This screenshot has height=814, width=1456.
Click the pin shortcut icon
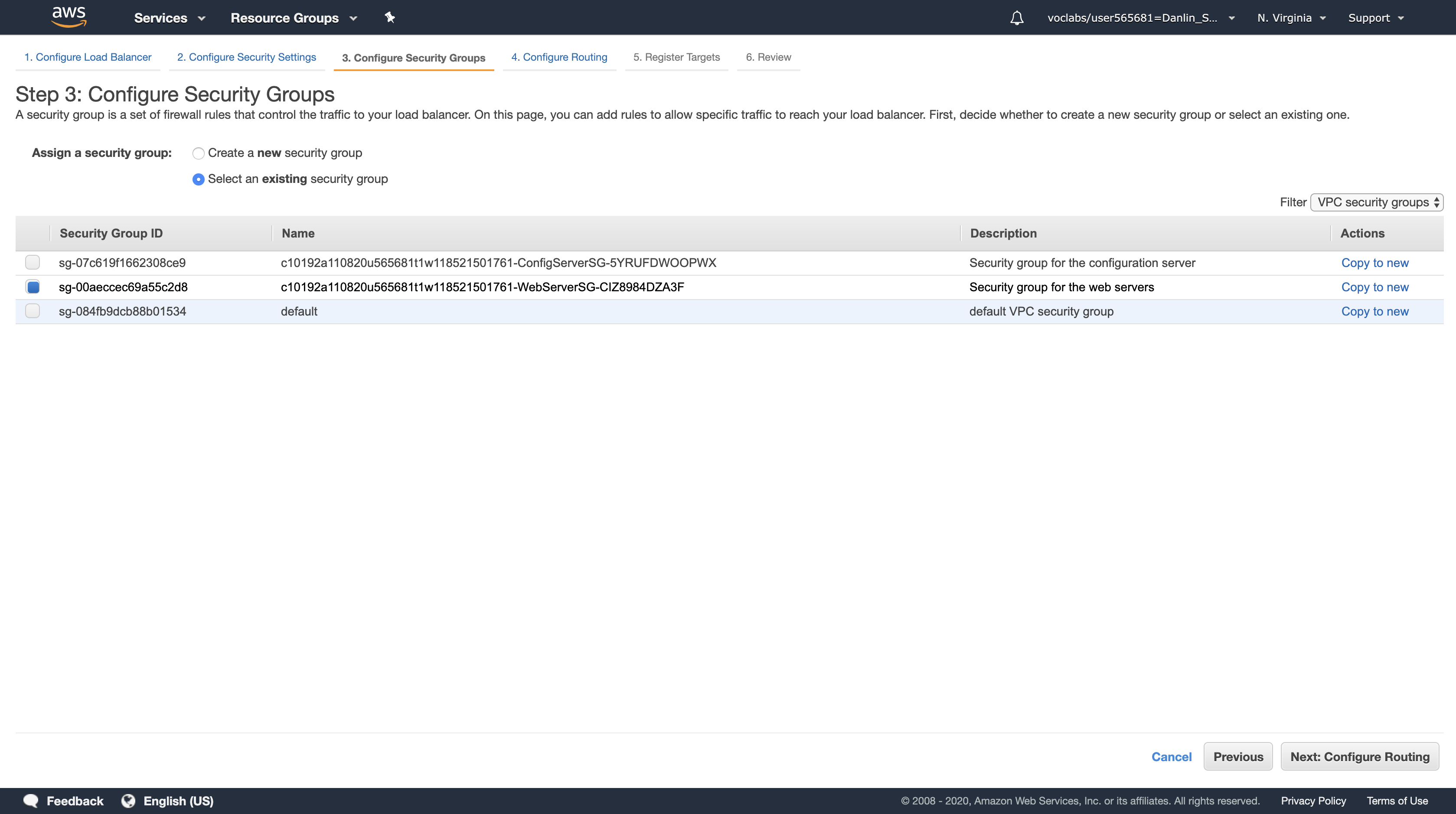(389, 17)
